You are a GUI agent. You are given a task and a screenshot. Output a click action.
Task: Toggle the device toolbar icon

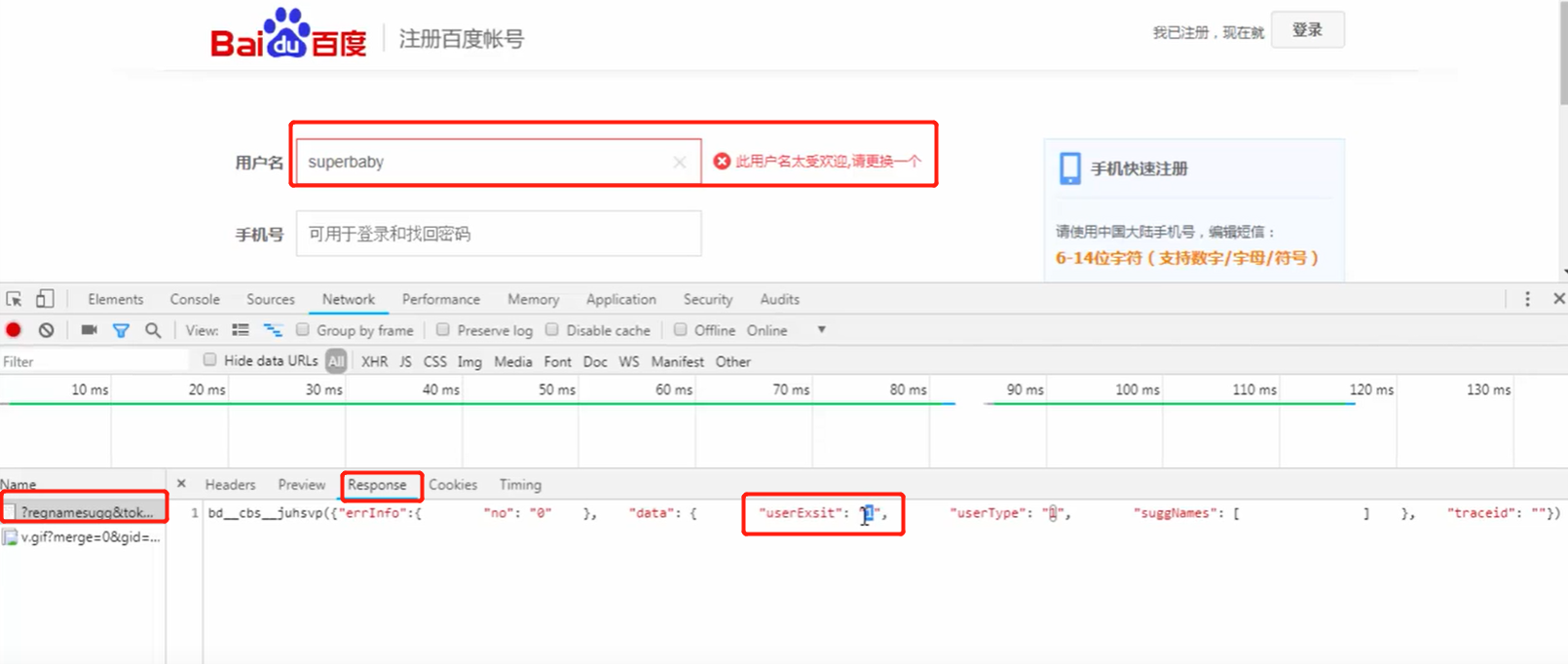tap(45, 299)
